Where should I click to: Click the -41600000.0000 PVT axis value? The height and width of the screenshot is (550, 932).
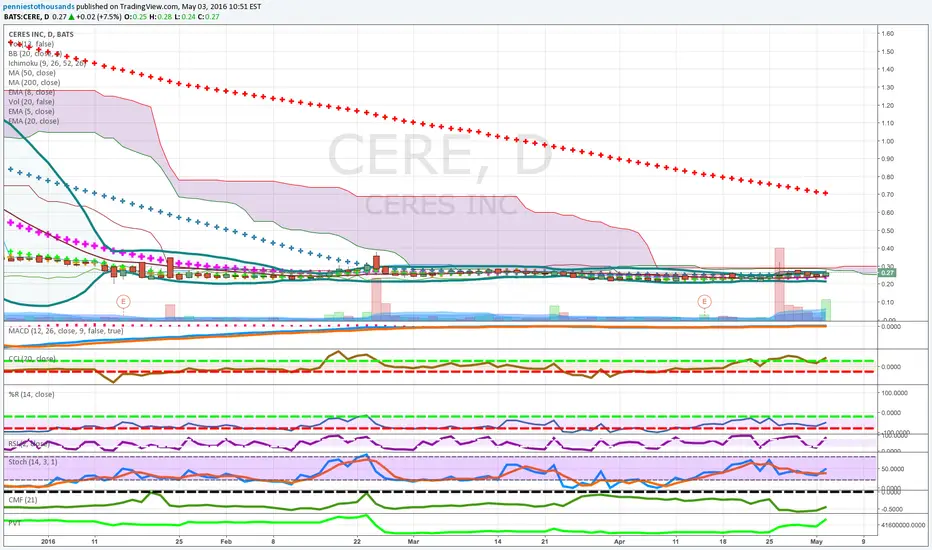click(903, 525)
